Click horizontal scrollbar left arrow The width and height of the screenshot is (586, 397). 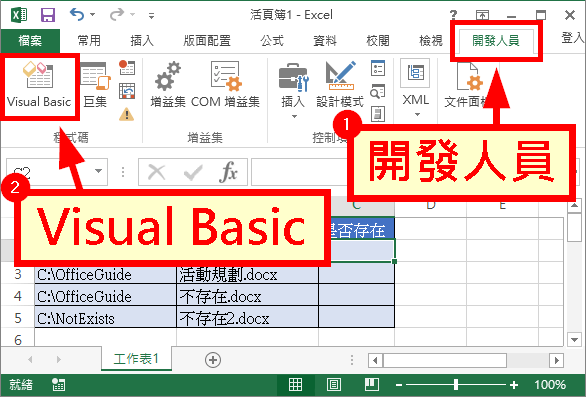click(375, 361)
